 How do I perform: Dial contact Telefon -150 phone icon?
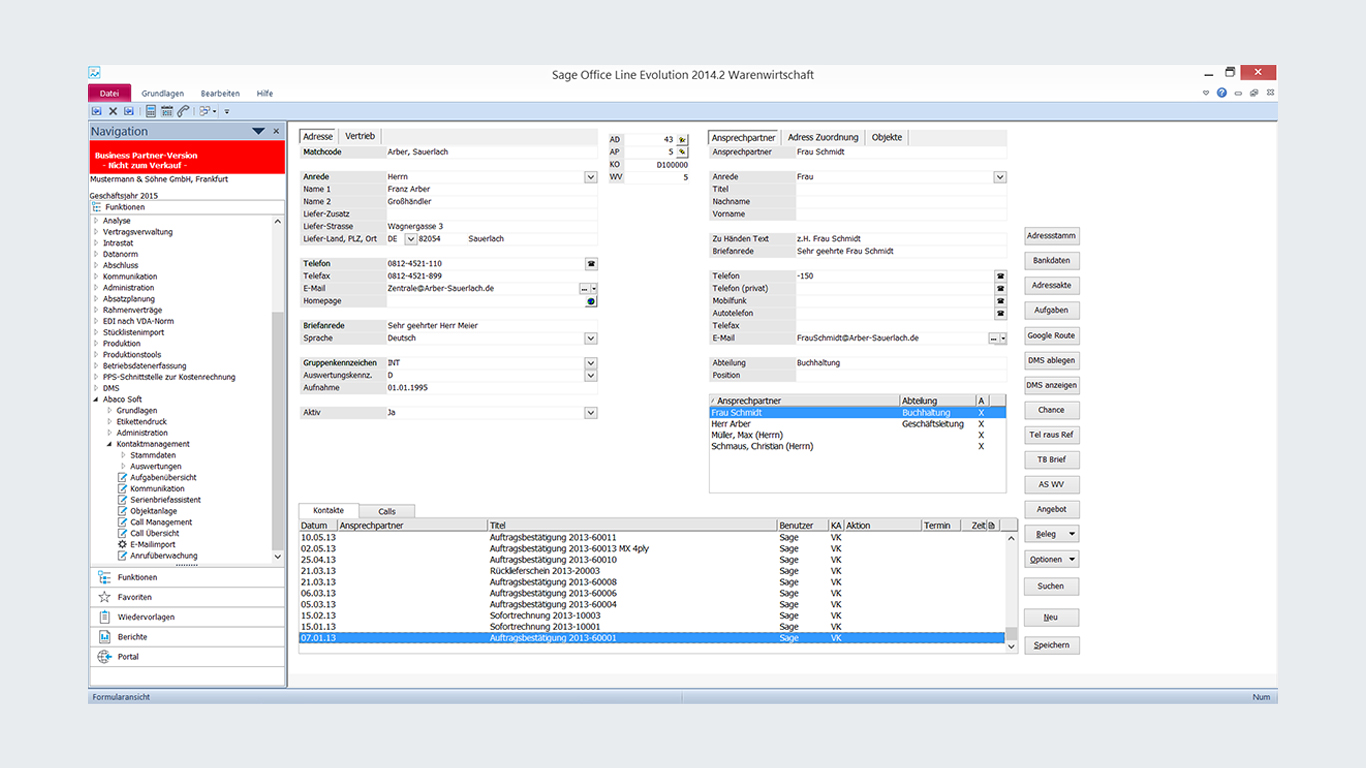tap(1000, 276)
